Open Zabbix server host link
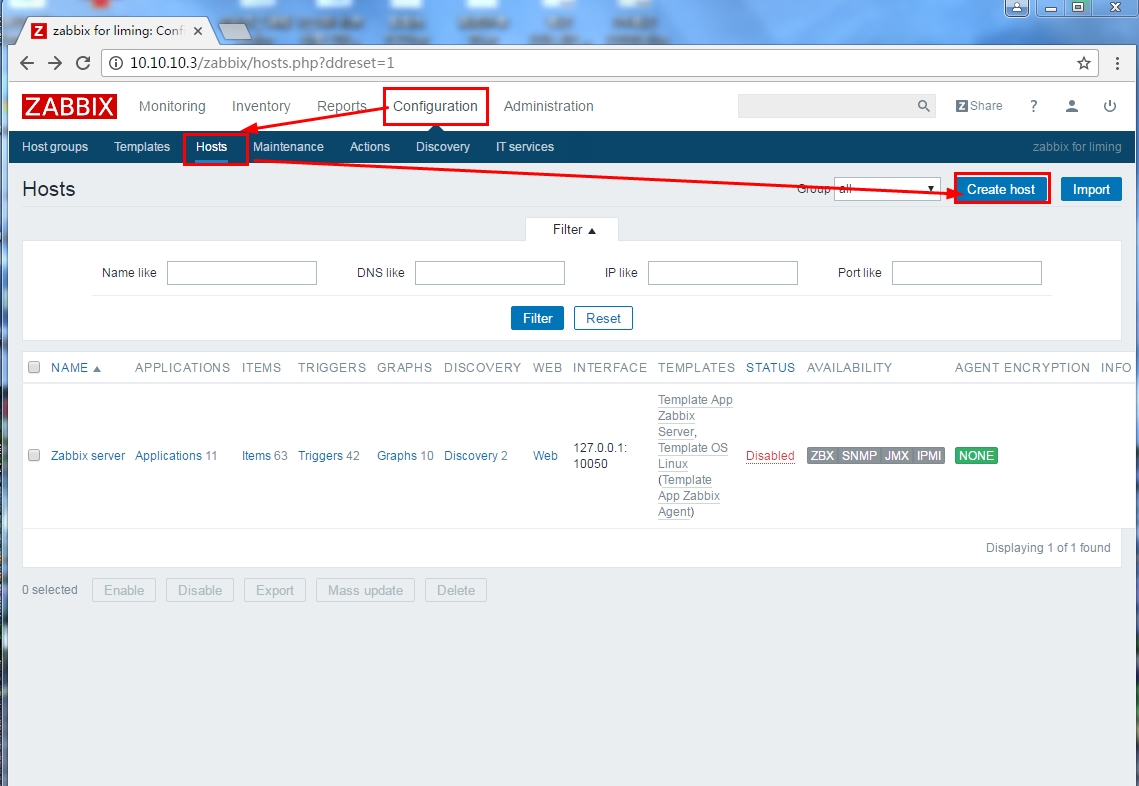 coord(88,455)
